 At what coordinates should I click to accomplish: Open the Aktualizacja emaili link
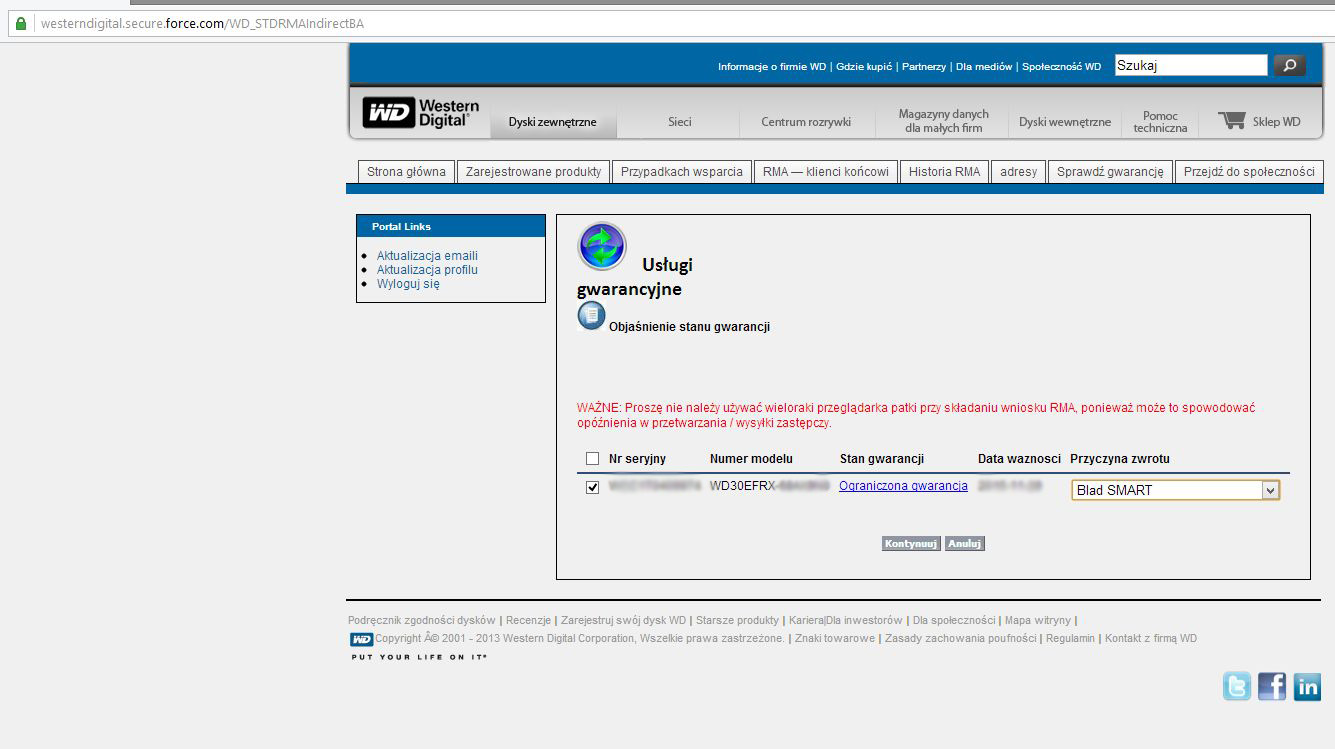click(x=427, y=256)
